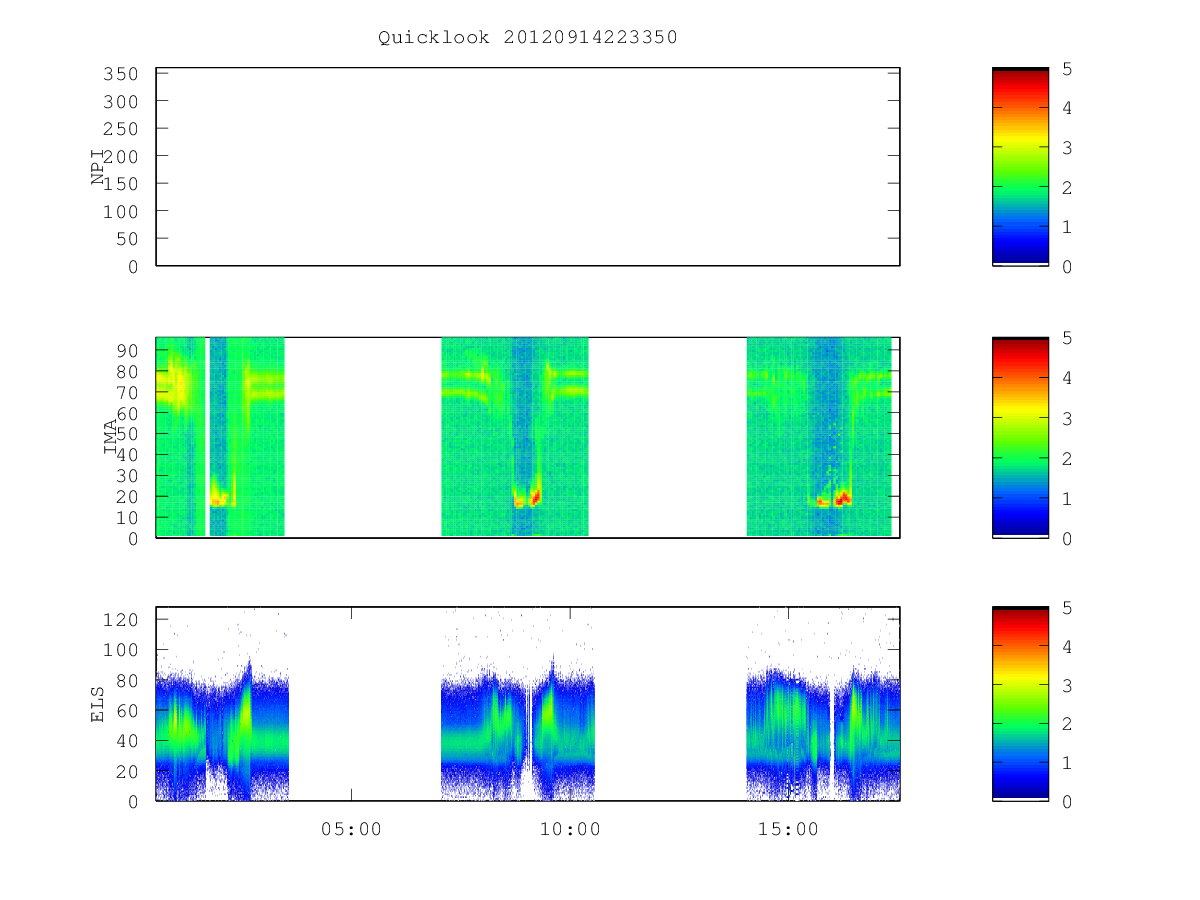
Task: Click the 120 tick on ELS axis
Action: pos(119,620)
